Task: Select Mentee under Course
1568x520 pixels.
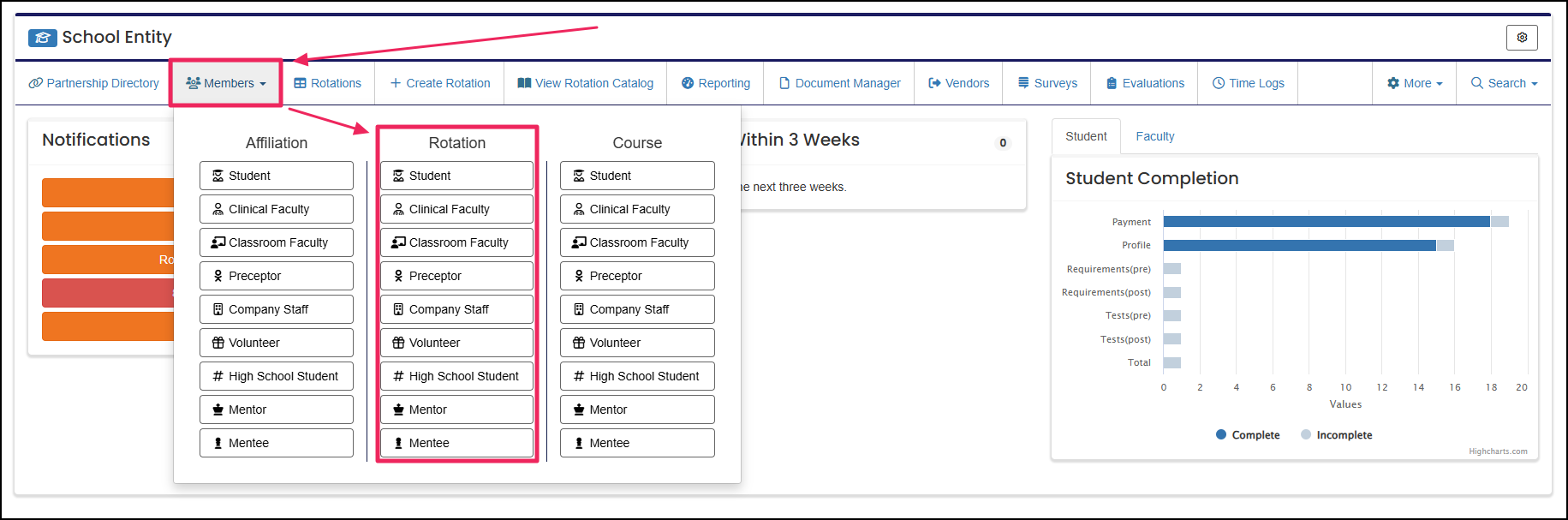Action: click(637, 443)
